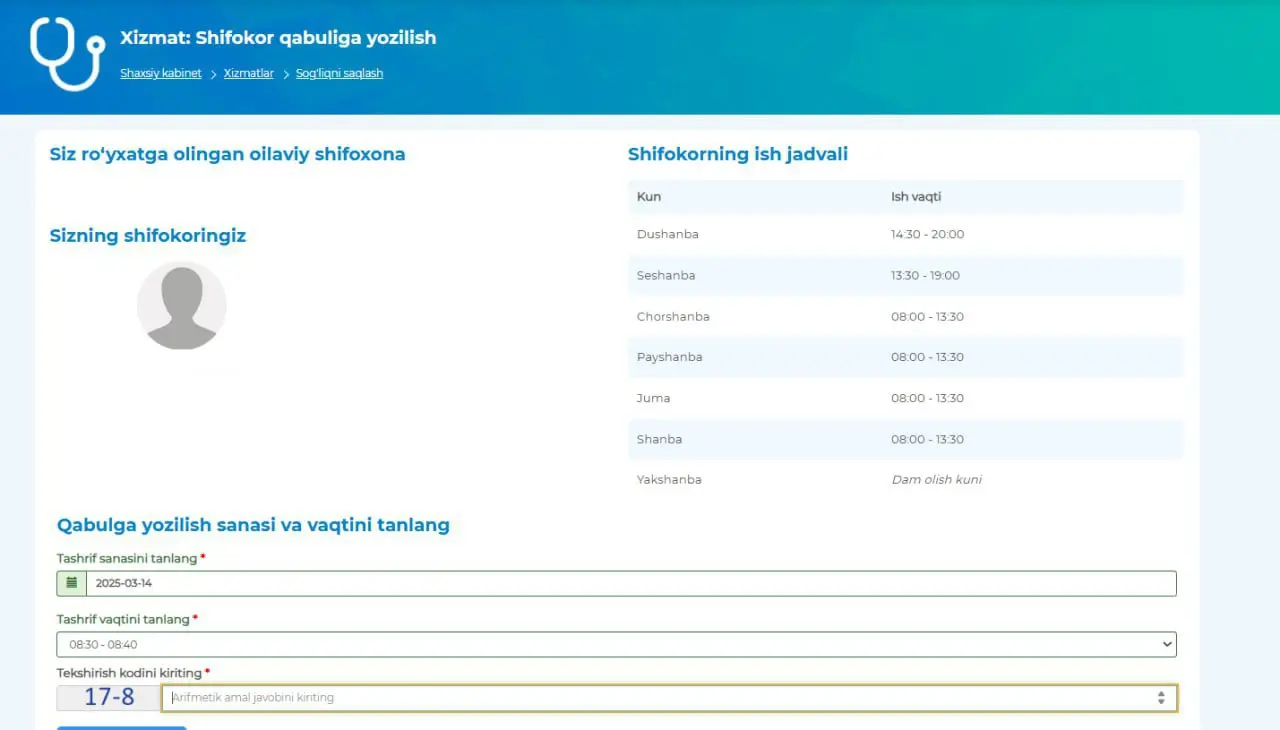
Task: Expand the time selector's dropdown arrow
Action: click(1166, 645)
